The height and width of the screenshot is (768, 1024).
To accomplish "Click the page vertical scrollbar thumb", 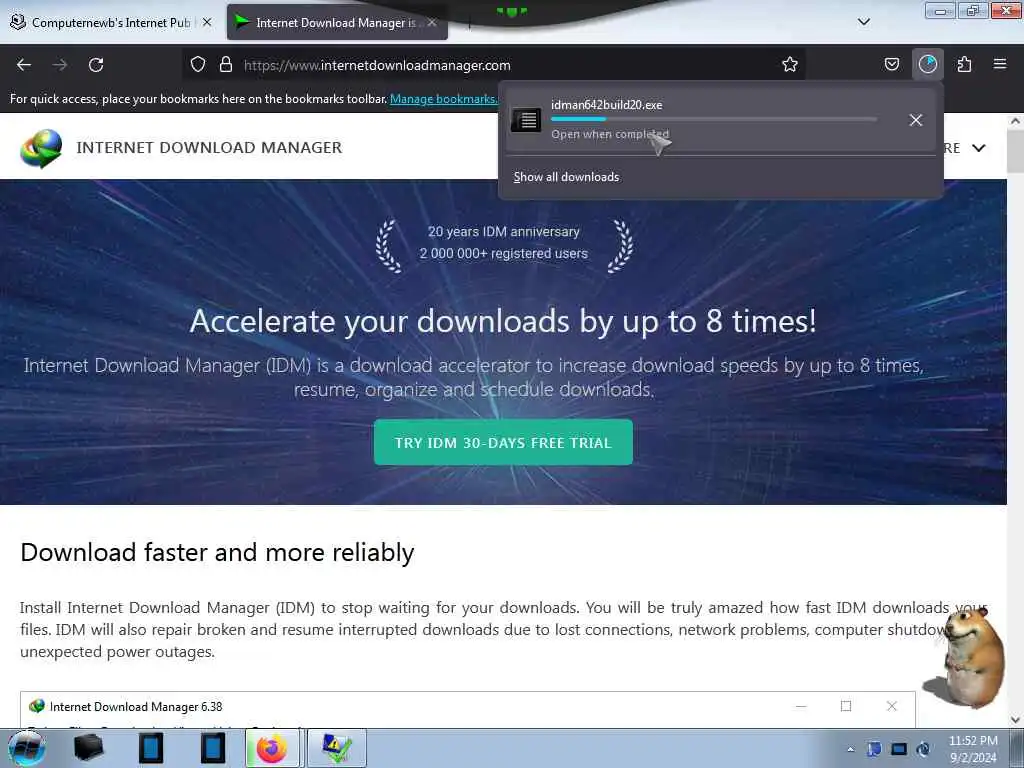I will pyautogui.click(x=1015, y=150).
